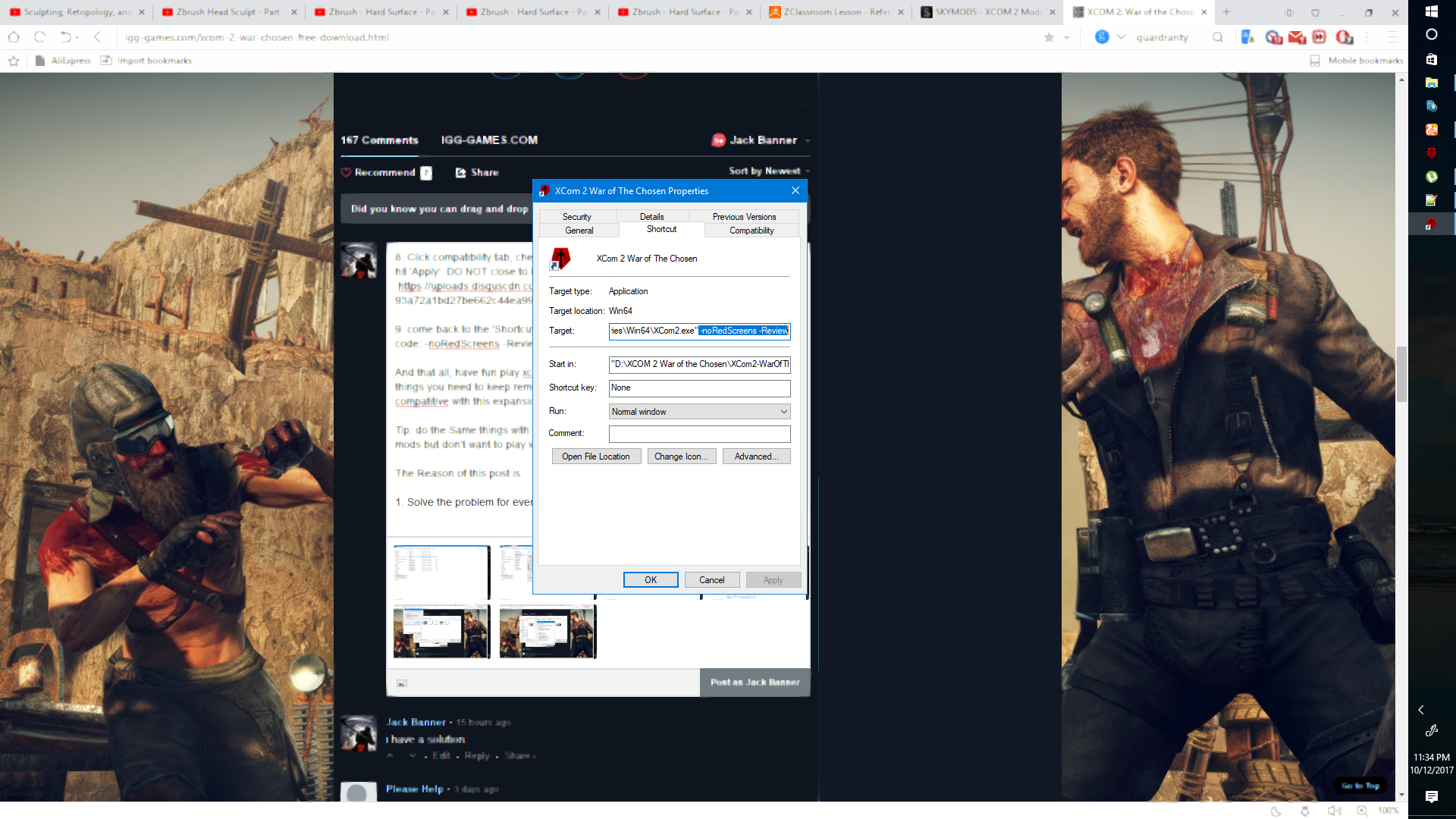Downvote Jack Banner's comment
The width and height of the screenshot is (1456, 819).
[x=413, y=756]
